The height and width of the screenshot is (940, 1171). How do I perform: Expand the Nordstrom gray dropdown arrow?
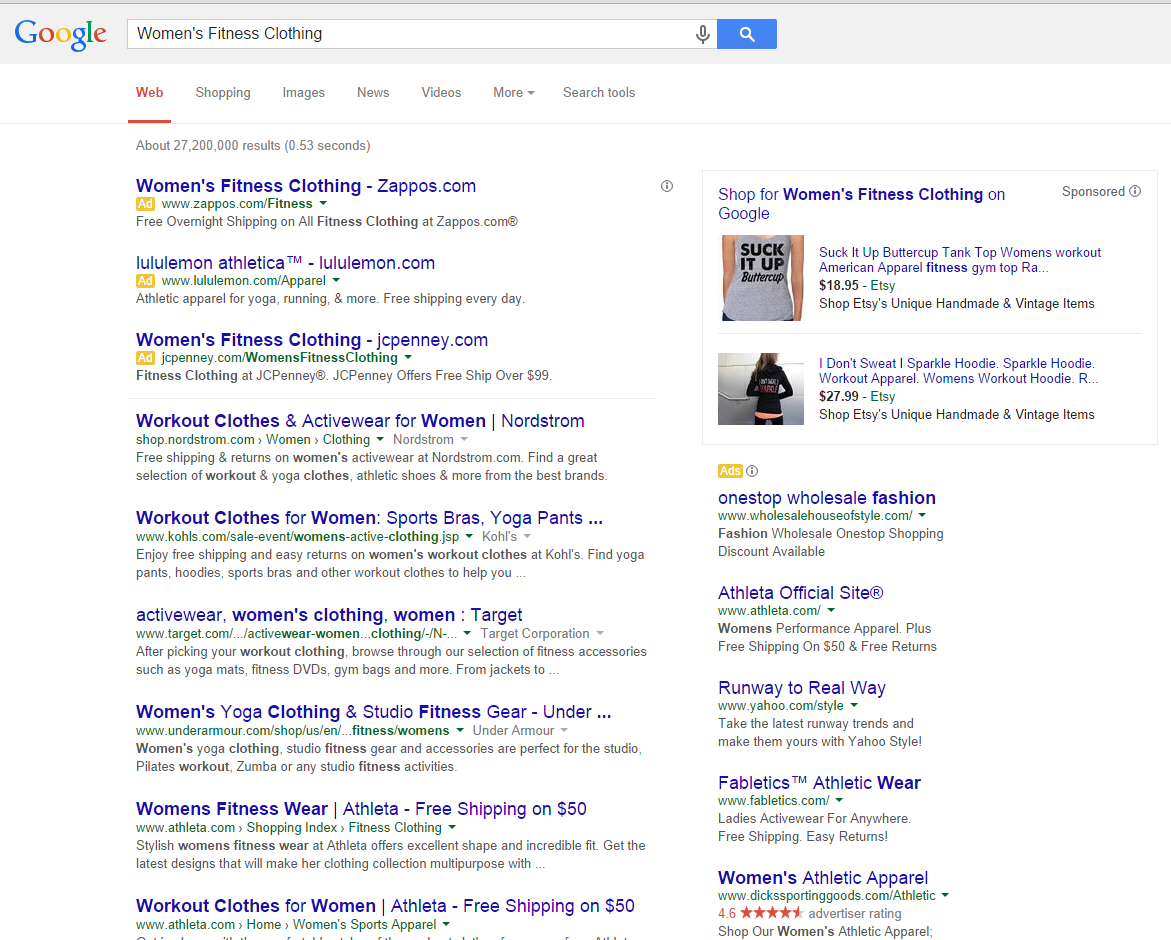pyautogui.click(x=464, y=440)
